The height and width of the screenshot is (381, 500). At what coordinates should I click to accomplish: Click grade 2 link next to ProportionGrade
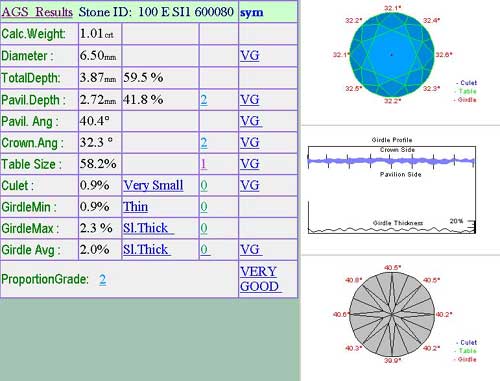pyautogui.click(x=103, y=279)
